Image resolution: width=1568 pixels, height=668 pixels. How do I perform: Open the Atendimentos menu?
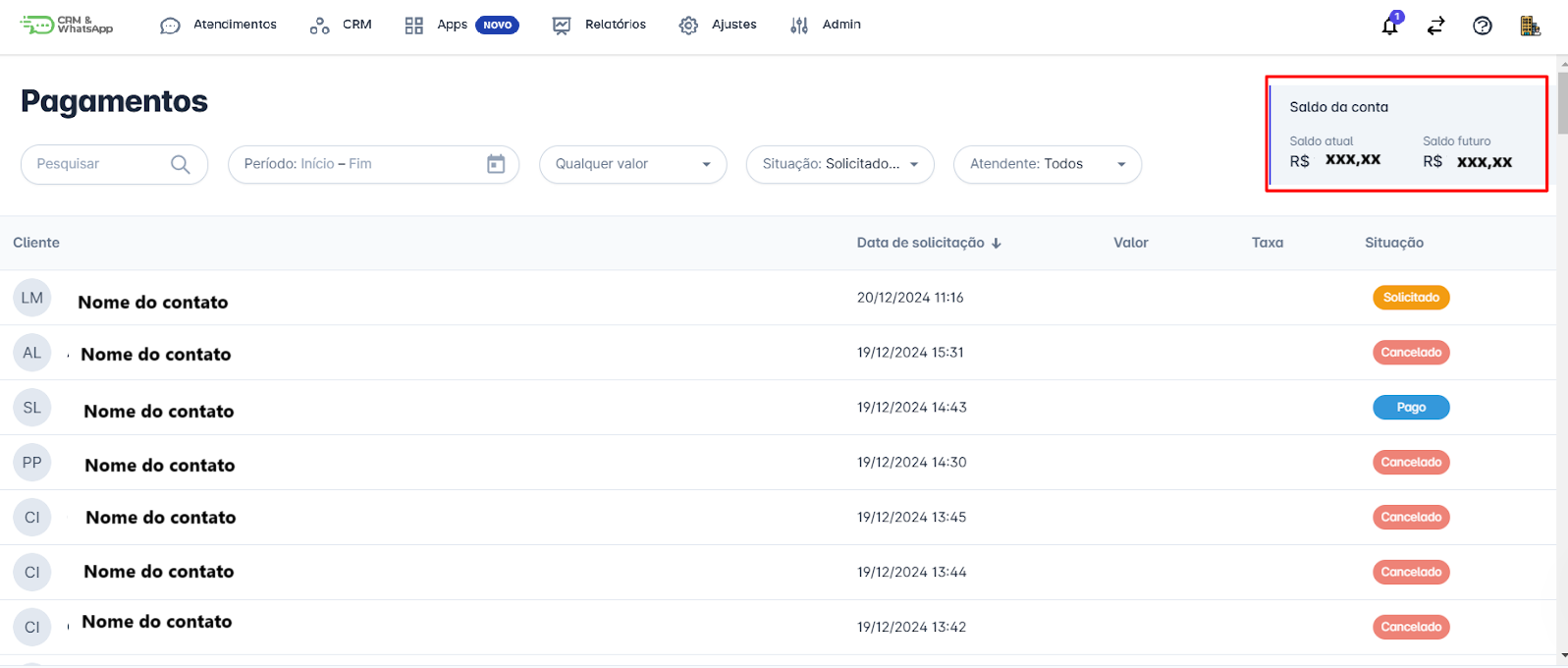[219, 25]
